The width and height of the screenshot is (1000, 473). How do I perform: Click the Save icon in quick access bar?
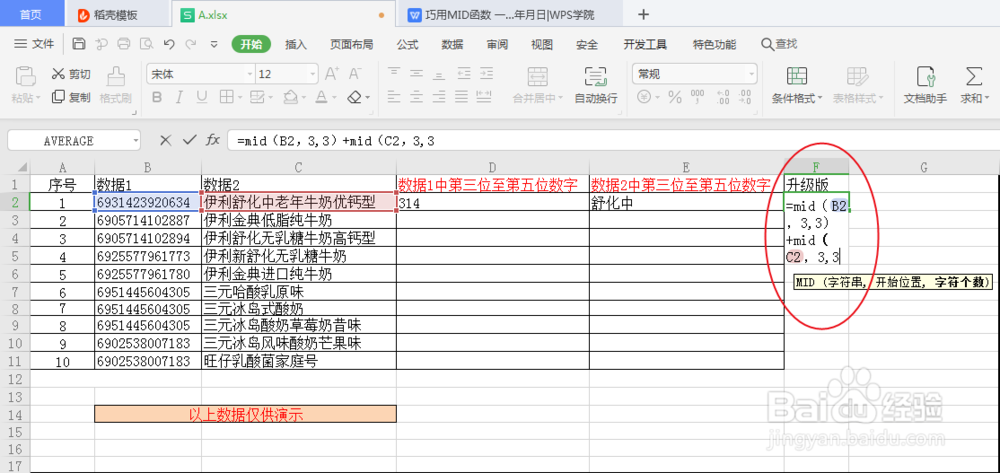79,44
